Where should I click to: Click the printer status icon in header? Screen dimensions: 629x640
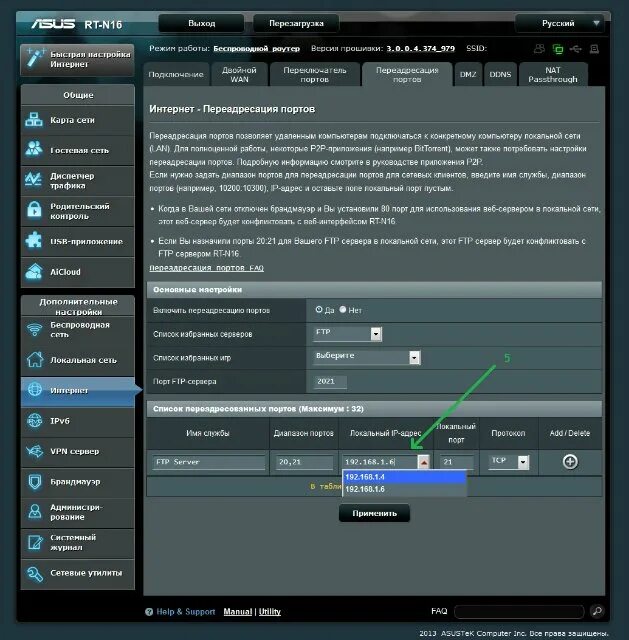click(x=594, y=49)
